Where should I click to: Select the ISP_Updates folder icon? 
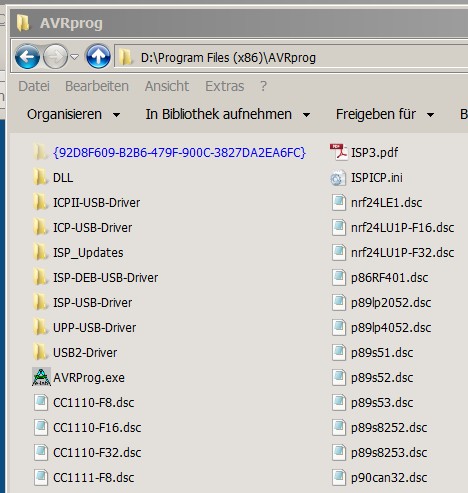(41, 252)
